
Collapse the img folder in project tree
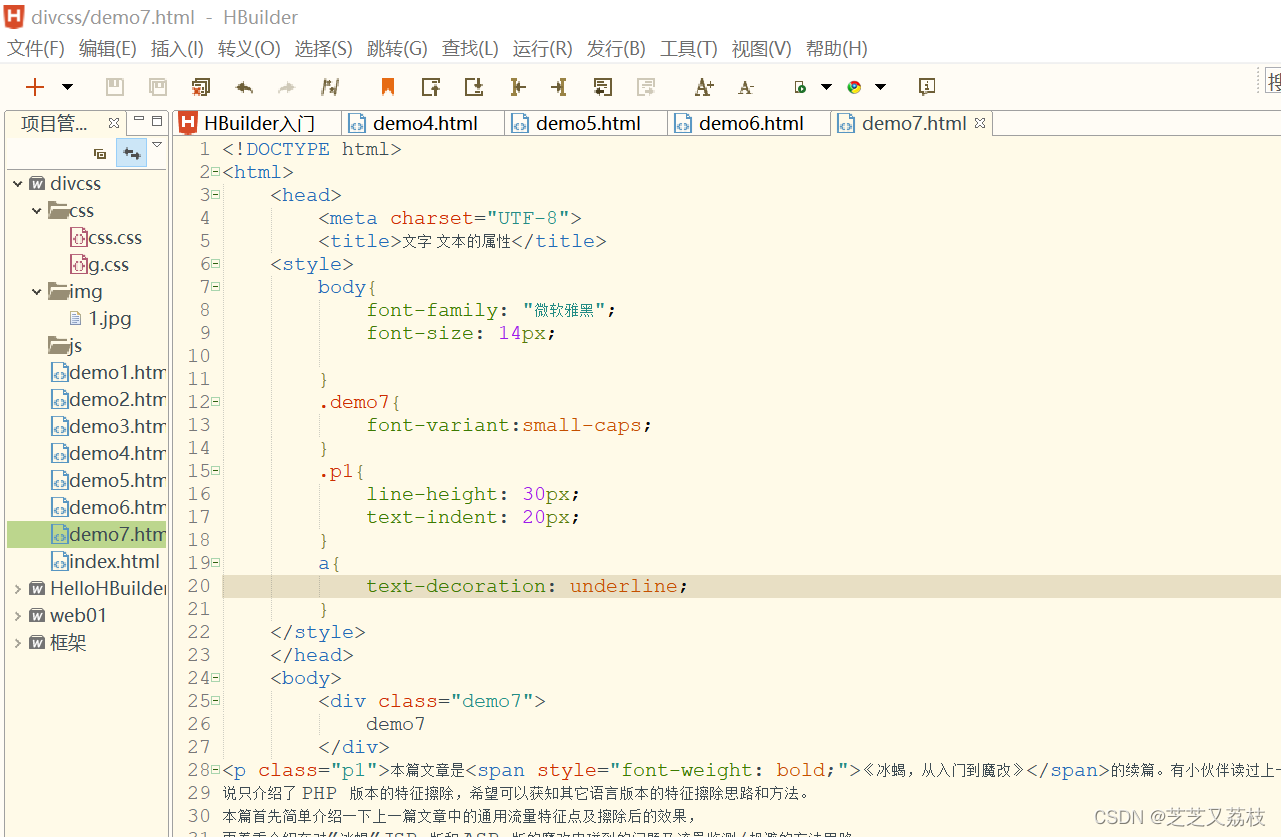37,292
